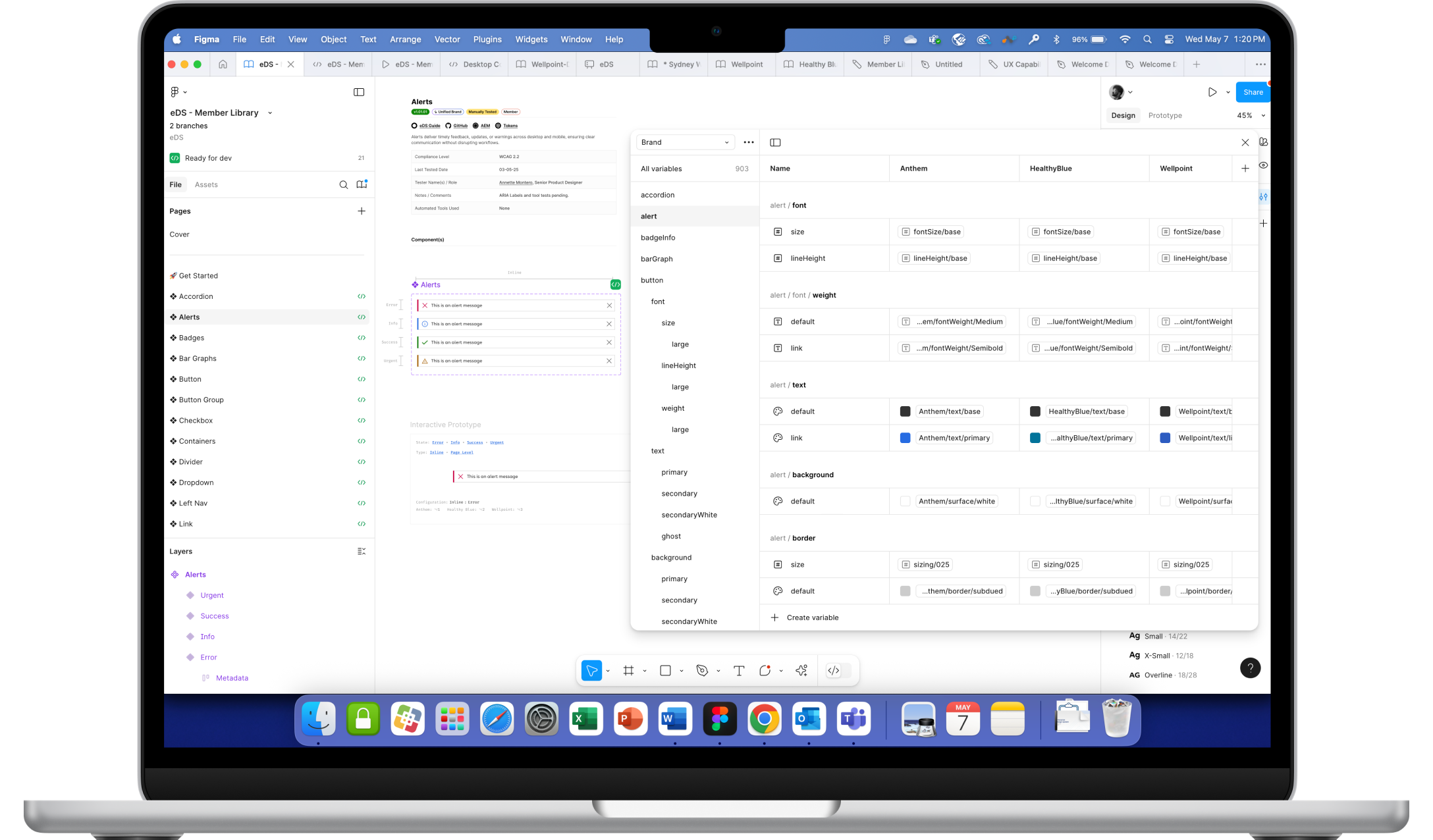Screen dimensions: 1433x840
Task: Search the file in left panel
Action: [343, 185]
